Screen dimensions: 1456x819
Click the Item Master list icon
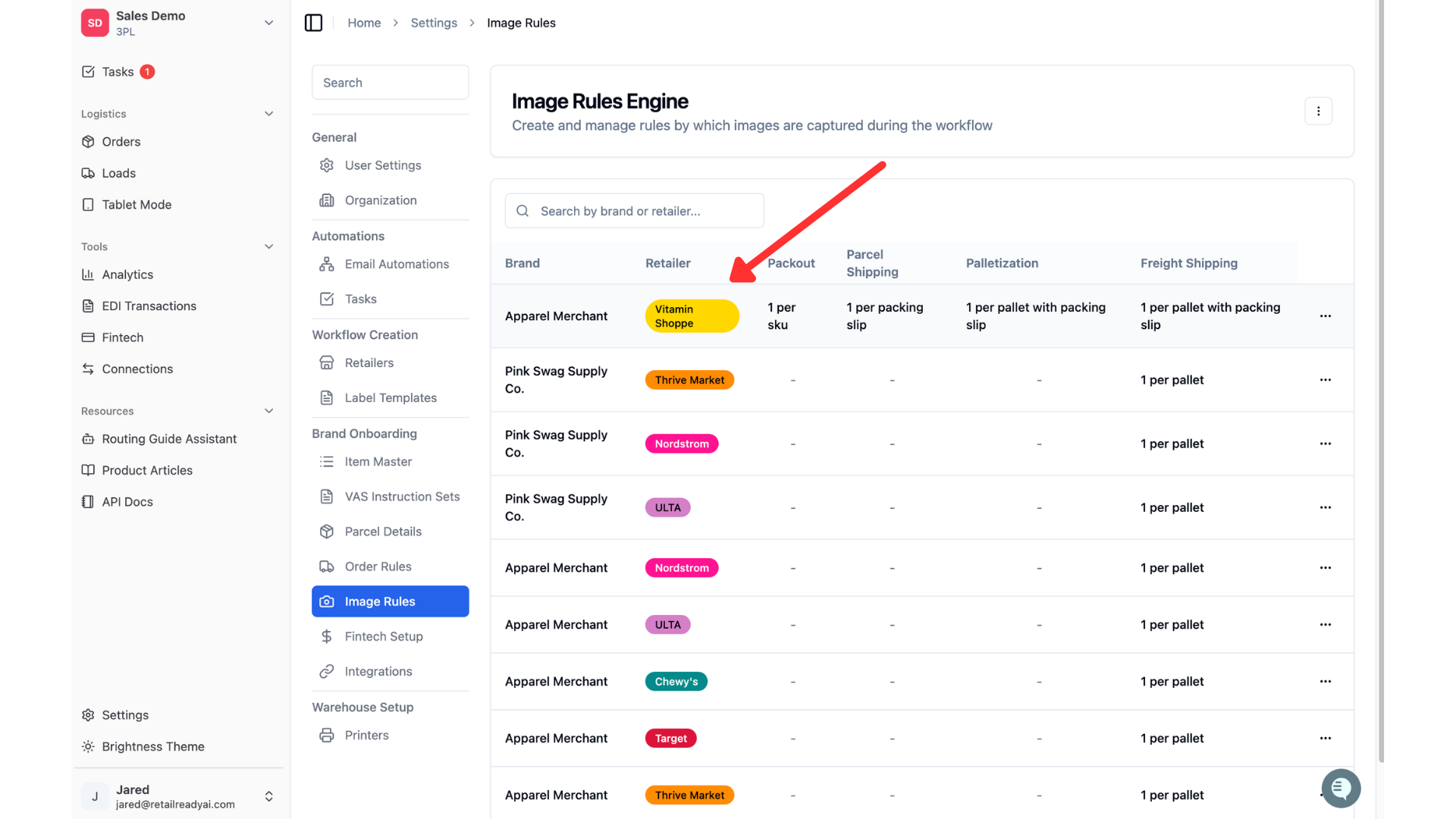(327, 461)
